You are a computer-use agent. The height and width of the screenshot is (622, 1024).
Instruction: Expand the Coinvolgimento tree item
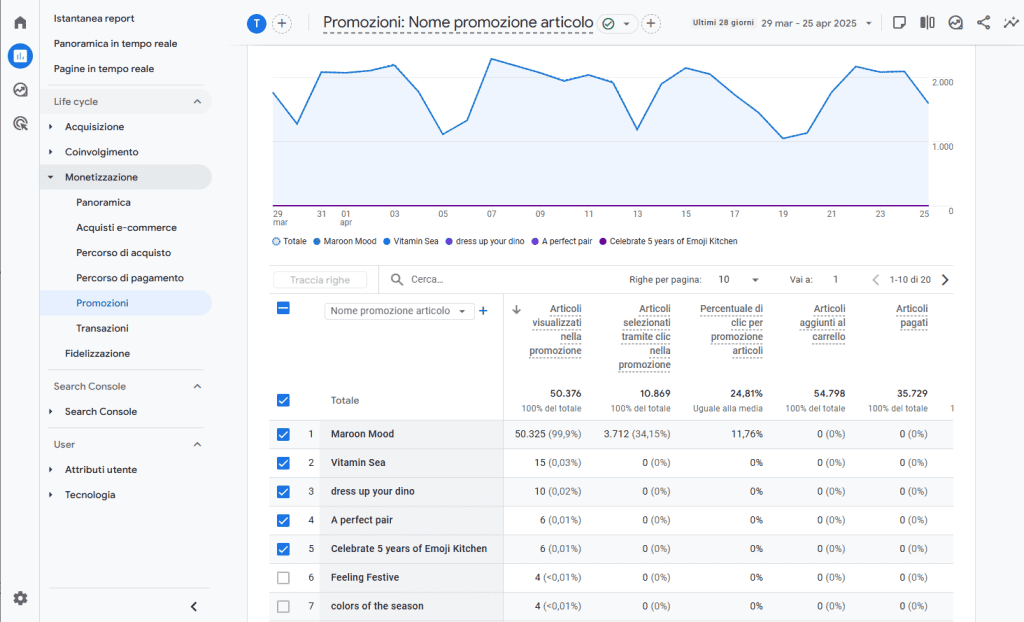[51, 152]
